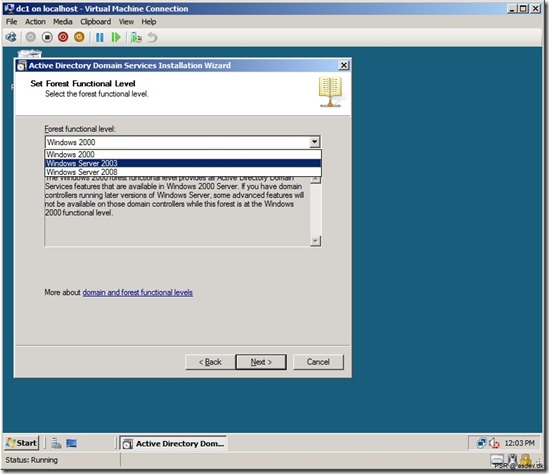Screen dimensions: 549x474
Task: Open the Help menu
Action: tap(149, 22)
